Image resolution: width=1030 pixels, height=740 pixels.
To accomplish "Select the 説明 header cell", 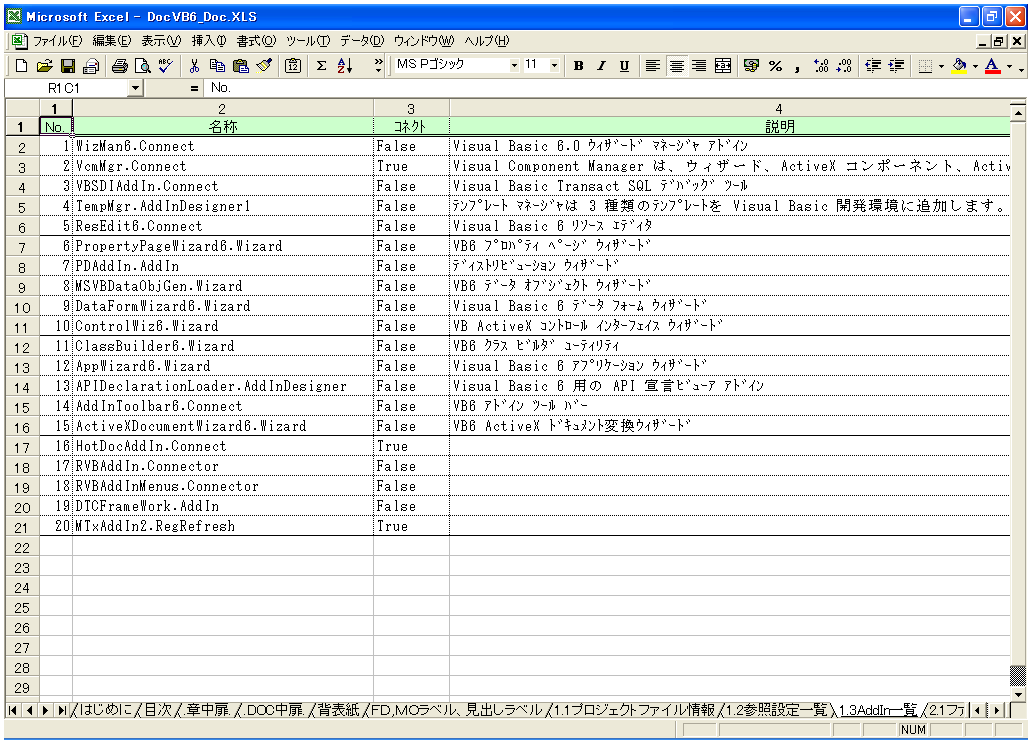I will [x=730, y=126].
